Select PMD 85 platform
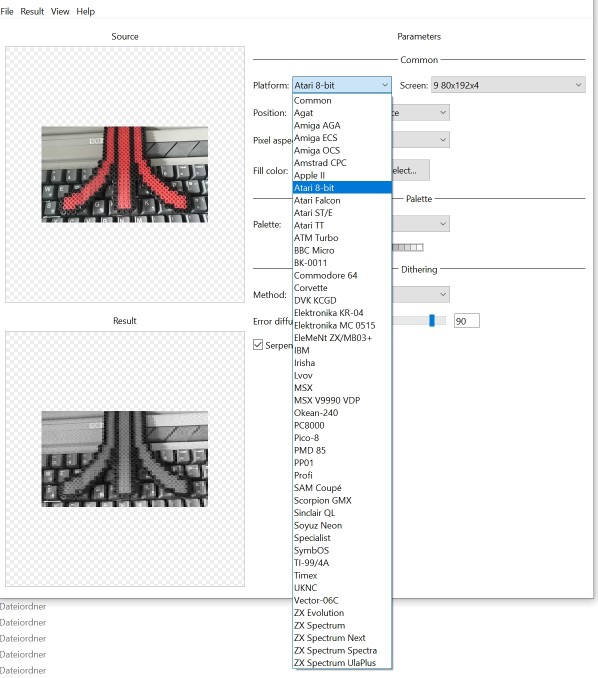Image resolution: width=598 pixels, height=678 pixels. point(342,451)
